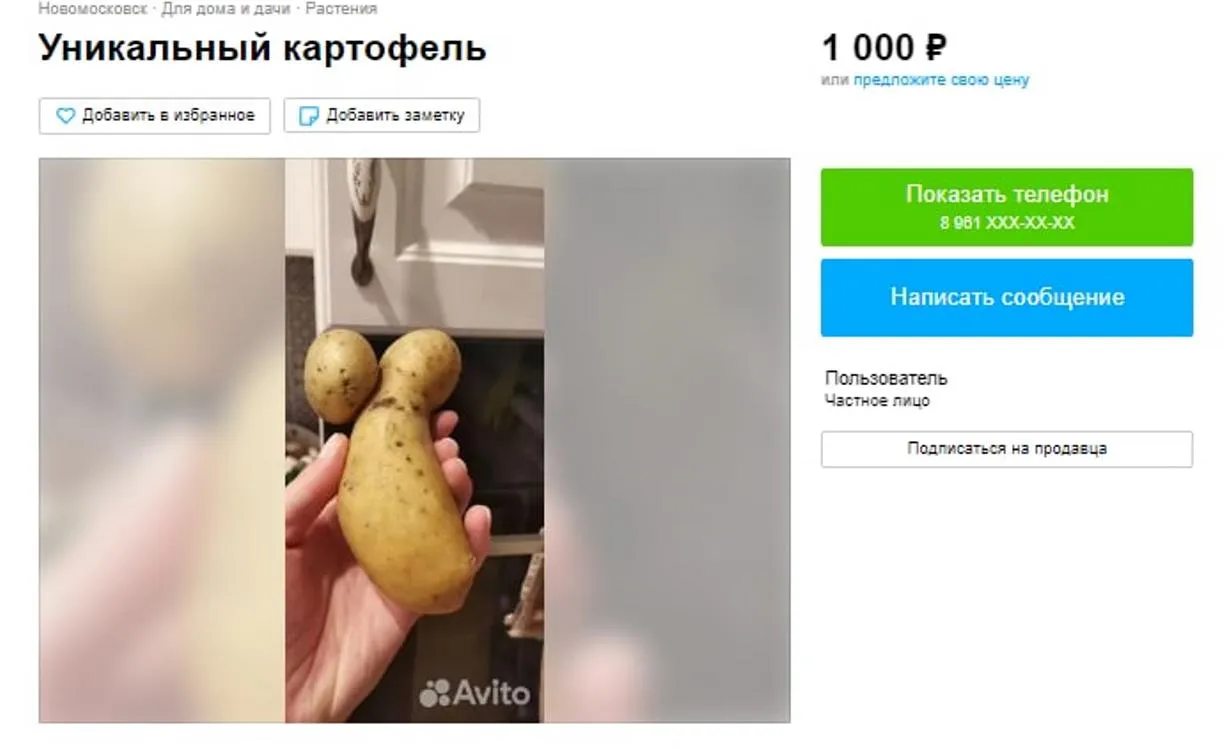The height and width of the screenshot is (756, 1224).
Task: Click the Уникальный картофель listing title
Action: (x=262, y=48)
